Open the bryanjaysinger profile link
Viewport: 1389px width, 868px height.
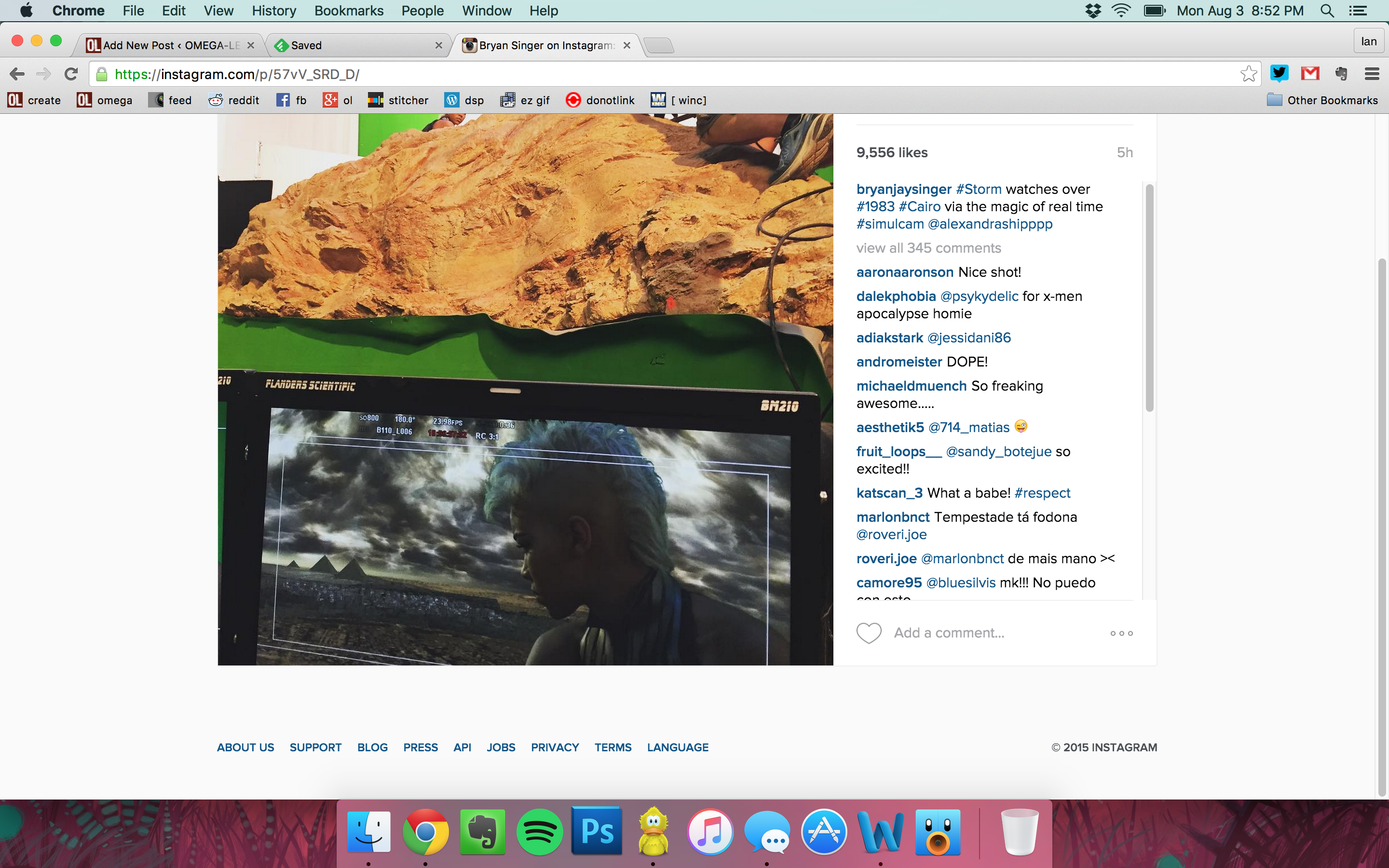[903, 189]
